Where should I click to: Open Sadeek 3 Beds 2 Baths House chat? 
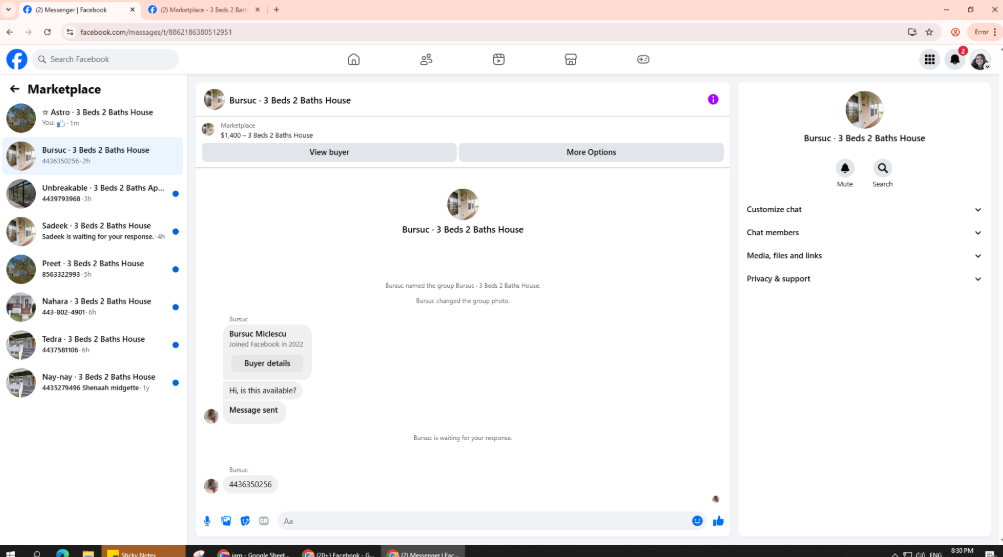click(93, 231)
